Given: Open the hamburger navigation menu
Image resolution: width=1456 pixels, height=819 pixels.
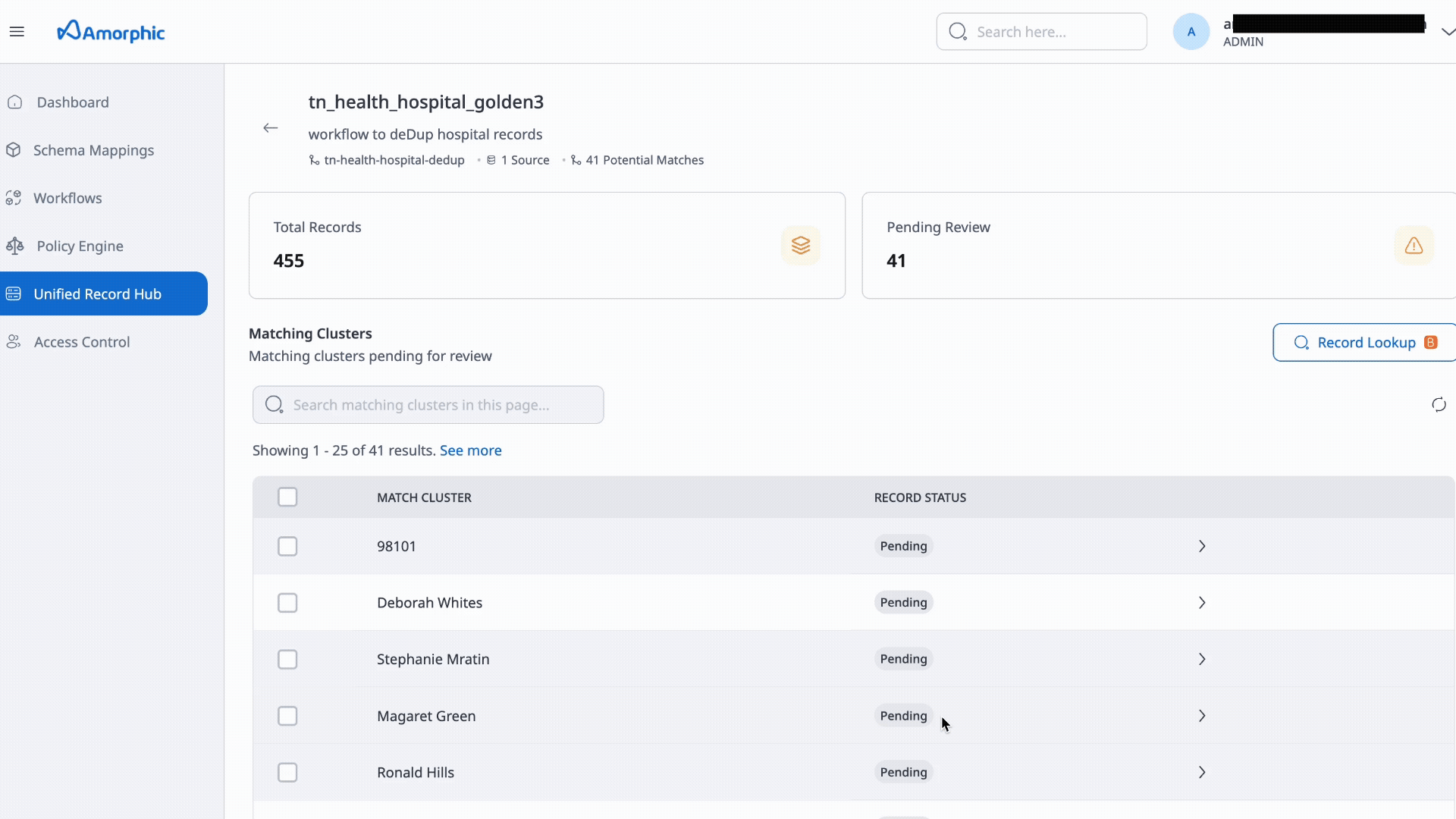Looking at the screenshot, I should 17,31.
